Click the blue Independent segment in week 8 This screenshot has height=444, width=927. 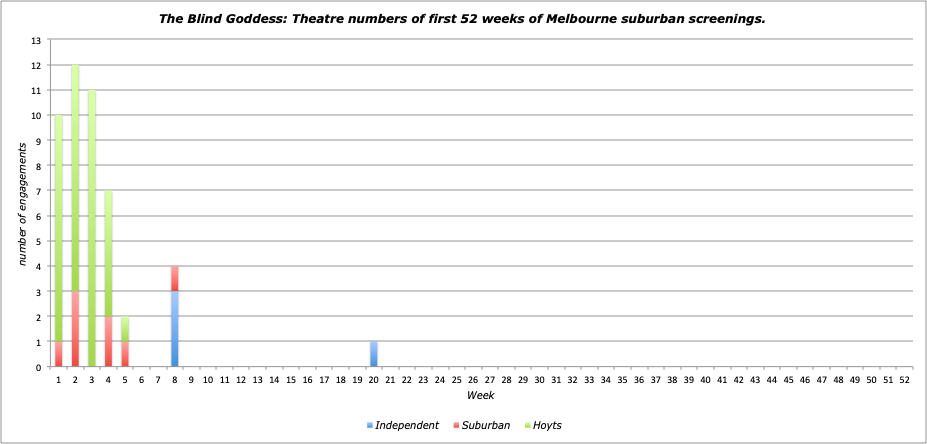(174, 329)
